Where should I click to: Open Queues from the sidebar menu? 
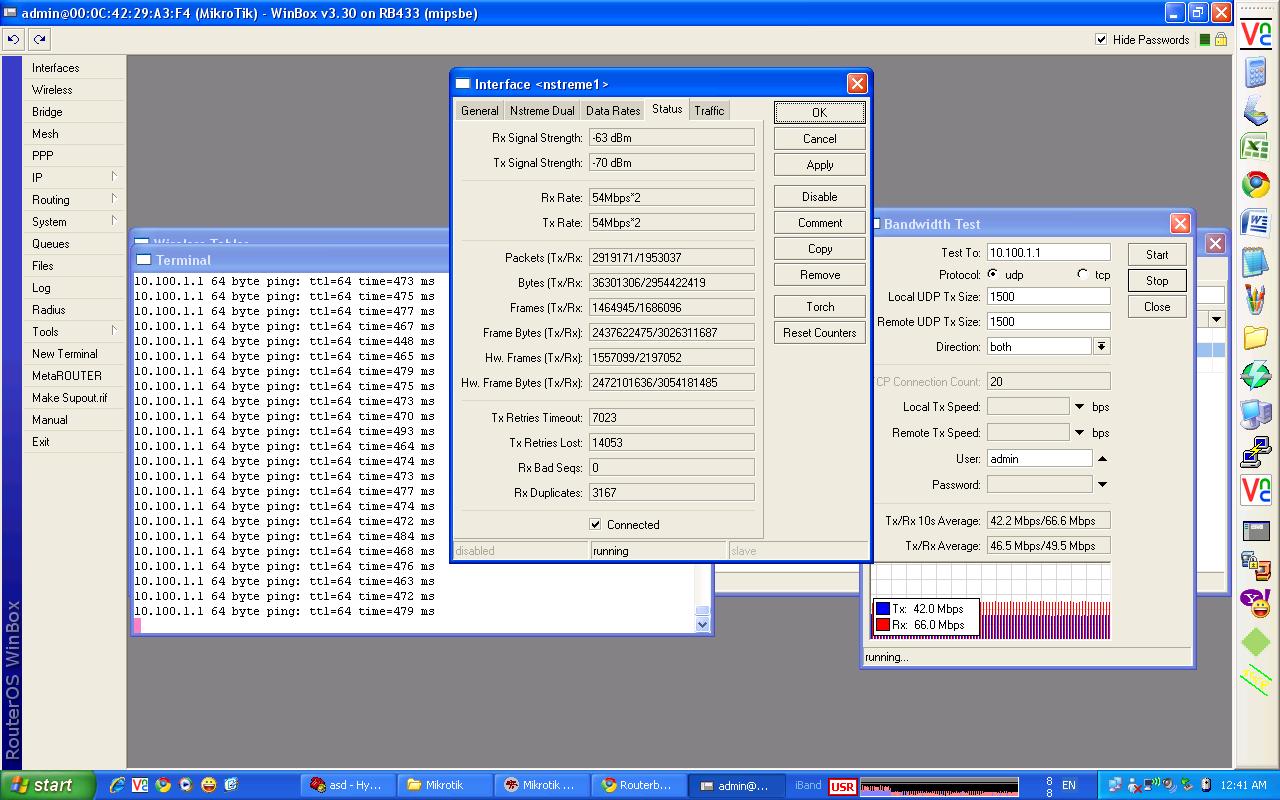(75, 244)
